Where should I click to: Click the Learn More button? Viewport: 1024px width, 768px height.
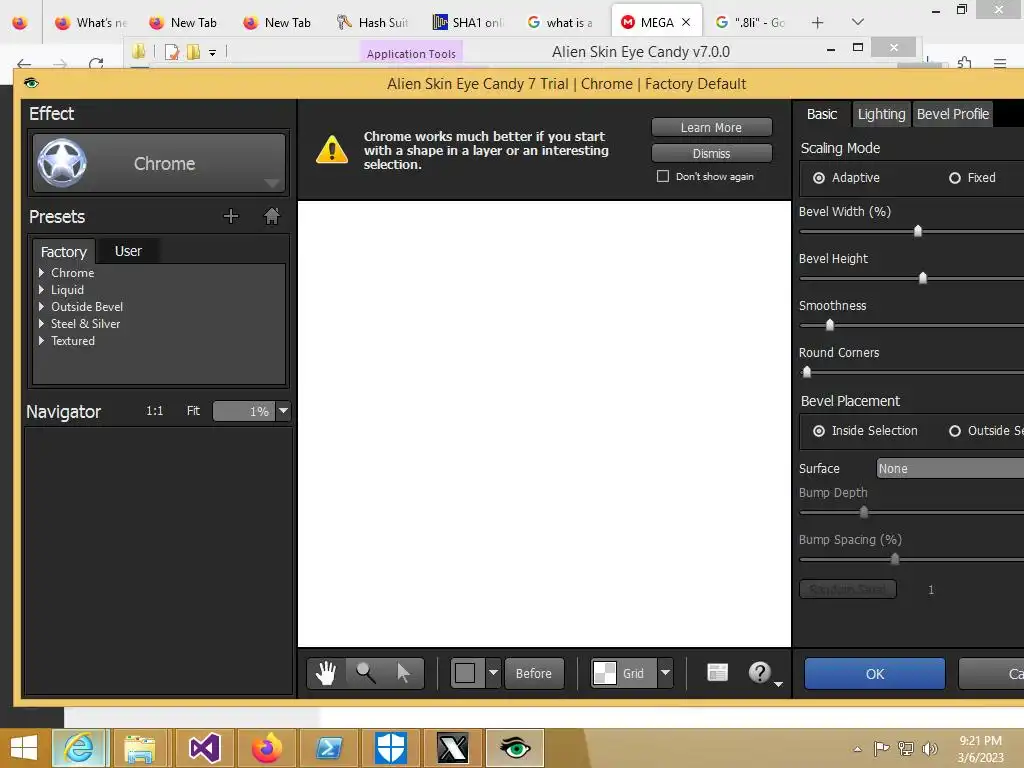711,127
